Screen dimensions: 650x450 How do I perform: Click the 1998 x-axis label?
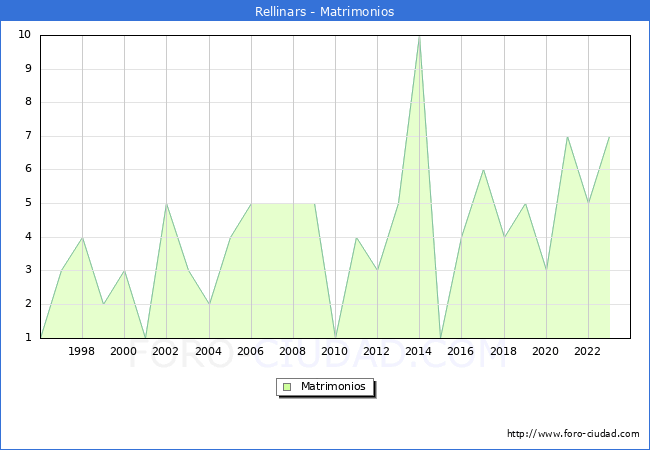(82, 351)
